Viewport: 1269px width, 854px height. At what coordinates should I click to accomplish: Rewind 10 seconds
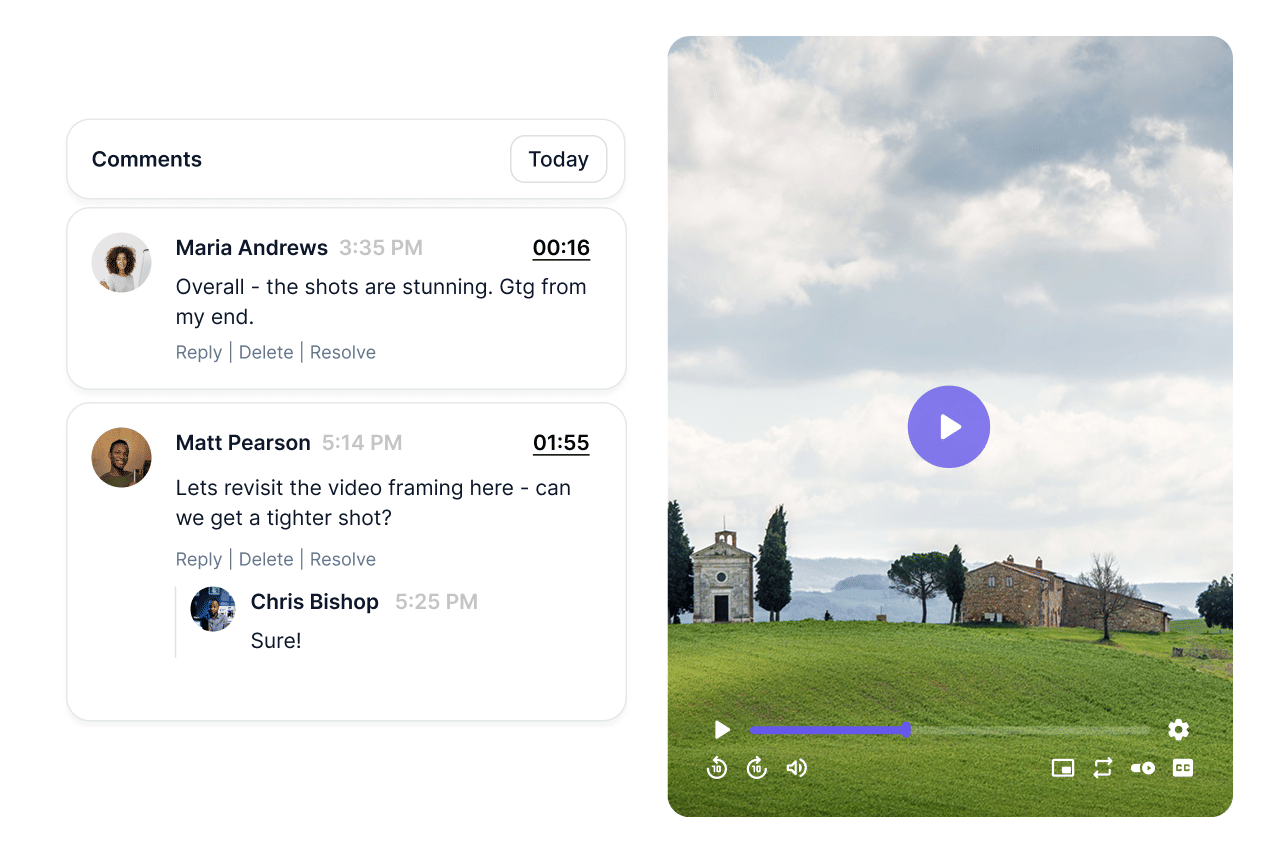pos(717,768)
